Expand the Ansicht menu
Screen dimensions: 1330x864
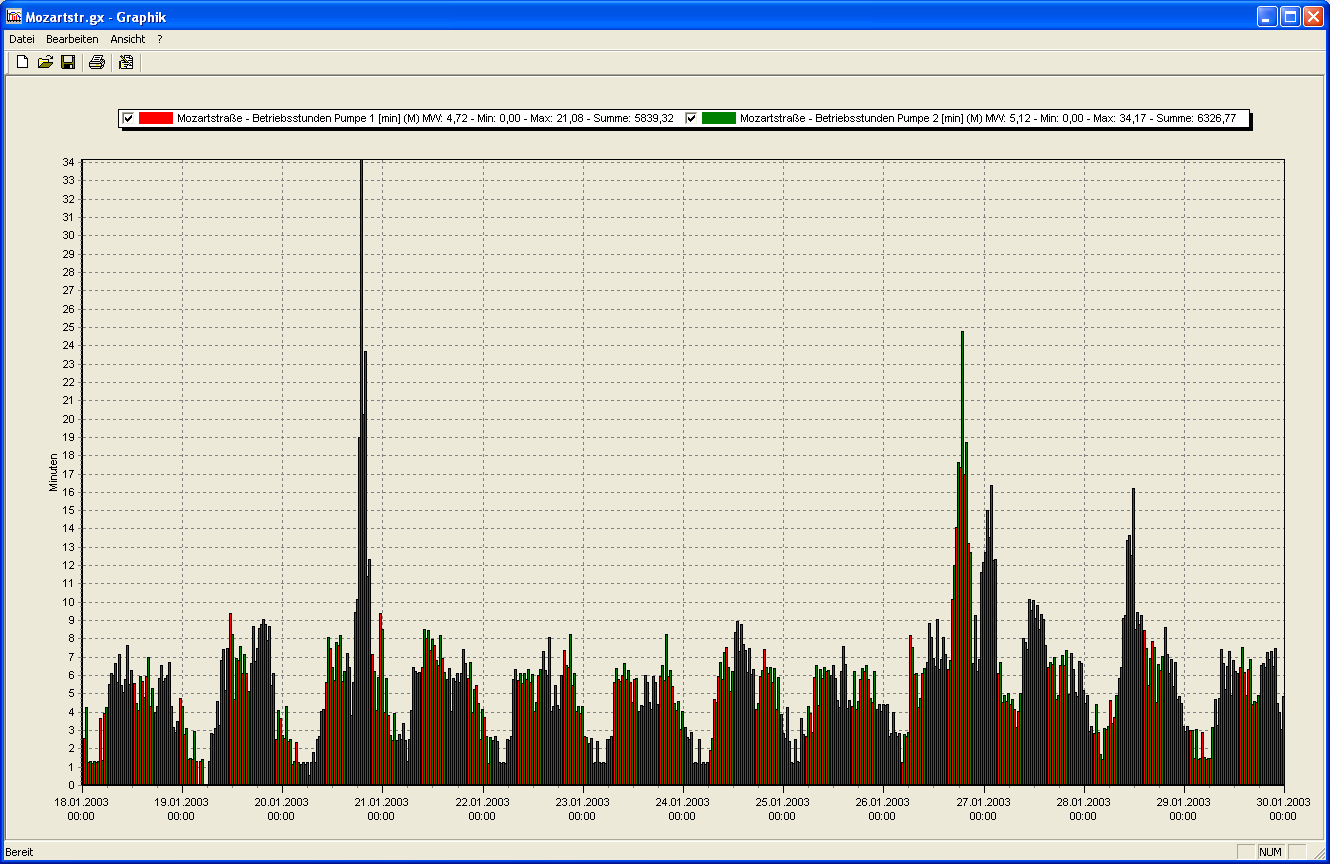click(128, 39)
